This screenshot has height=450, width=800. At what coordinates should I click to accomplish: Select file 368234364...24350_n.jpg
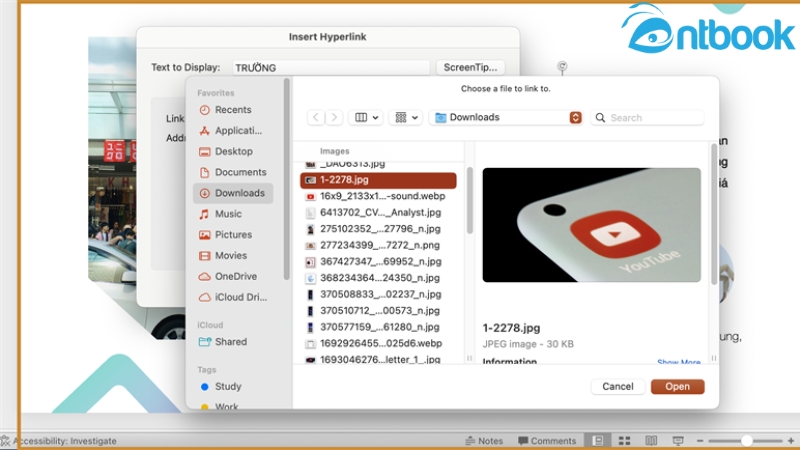pos(378,278)
